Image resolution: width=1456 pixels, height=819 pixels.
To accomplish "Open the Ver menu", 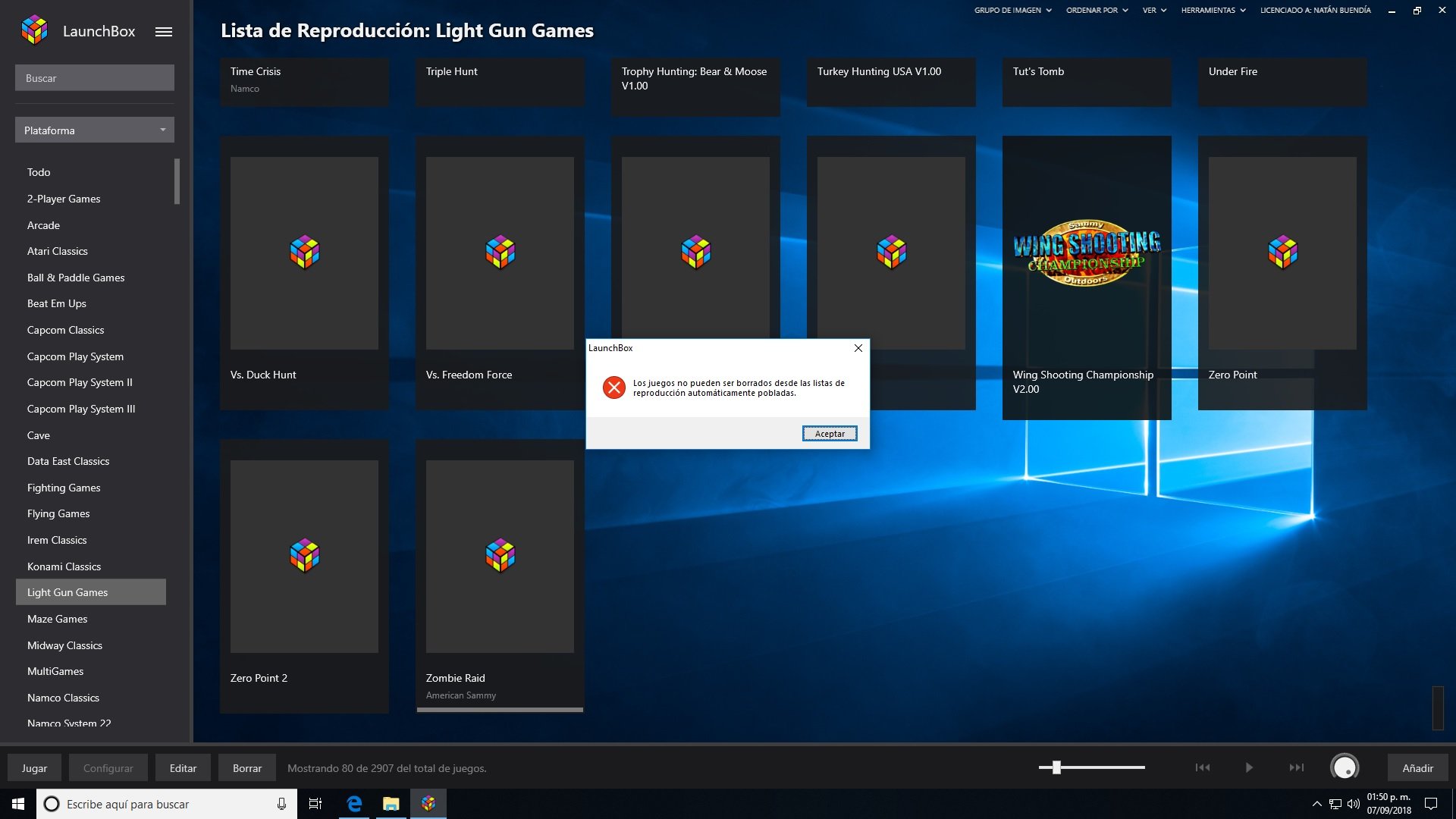I will pos(1154,11).
